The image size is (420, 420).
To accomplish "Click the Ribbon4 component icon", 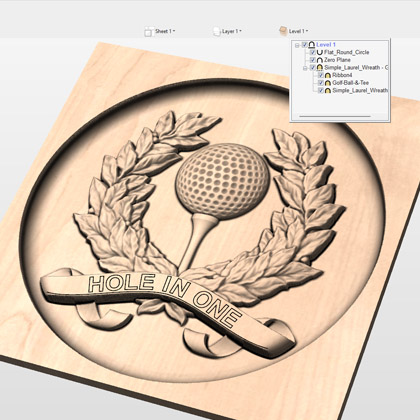I will 328,75.
